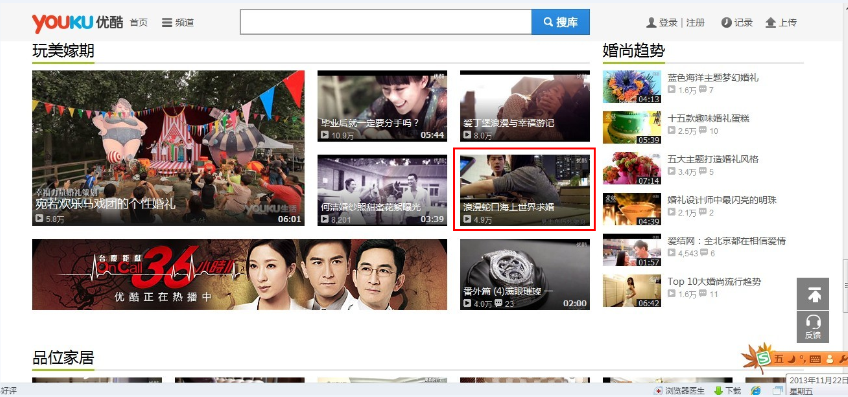The height and width of the screenshot is (397, 848).
Task: Open the 频道 channel list menu
Action: [178, 23]
